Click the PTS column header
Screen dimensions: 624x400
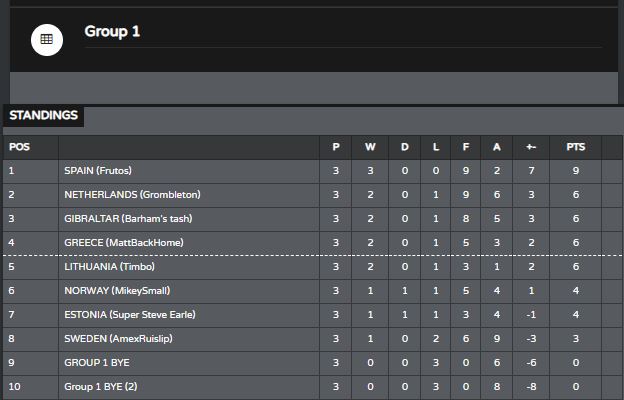coord(575,147)
